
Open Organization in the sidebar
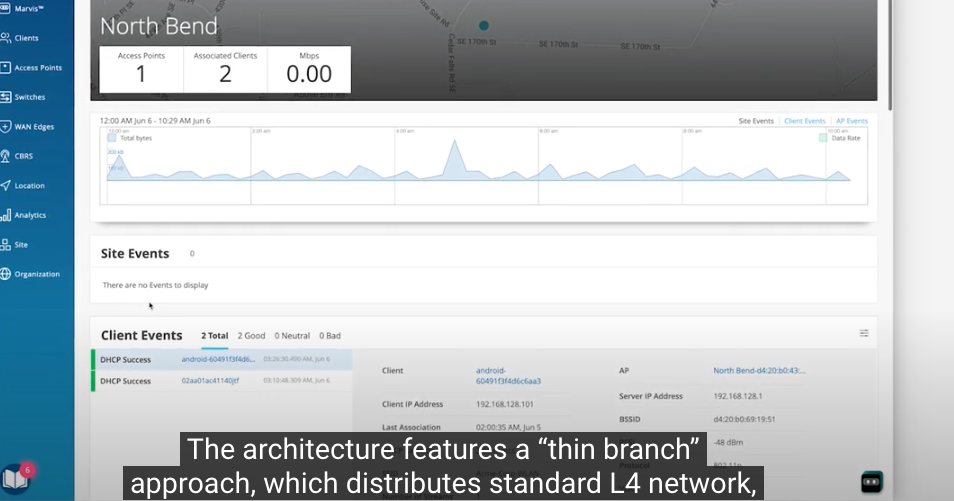pyautogui.click(x=6, y=274)
